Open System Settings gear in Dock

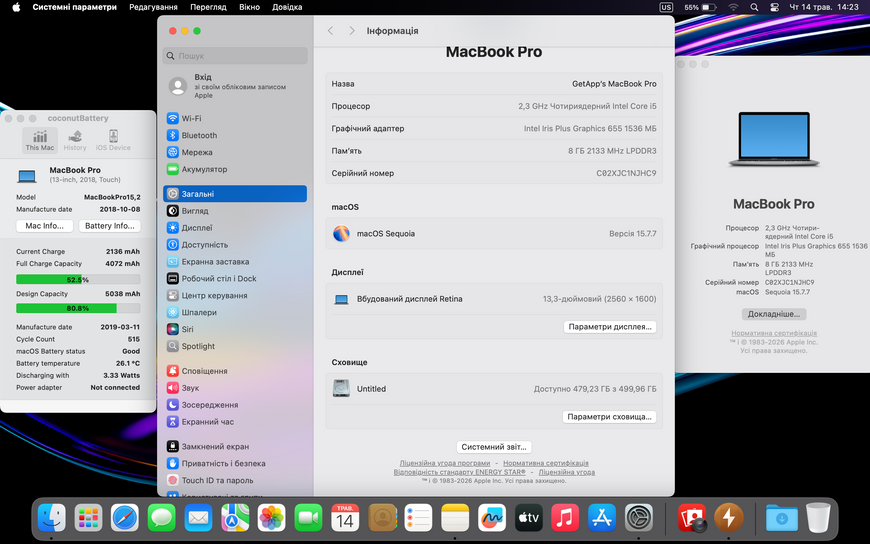(639, 518)
